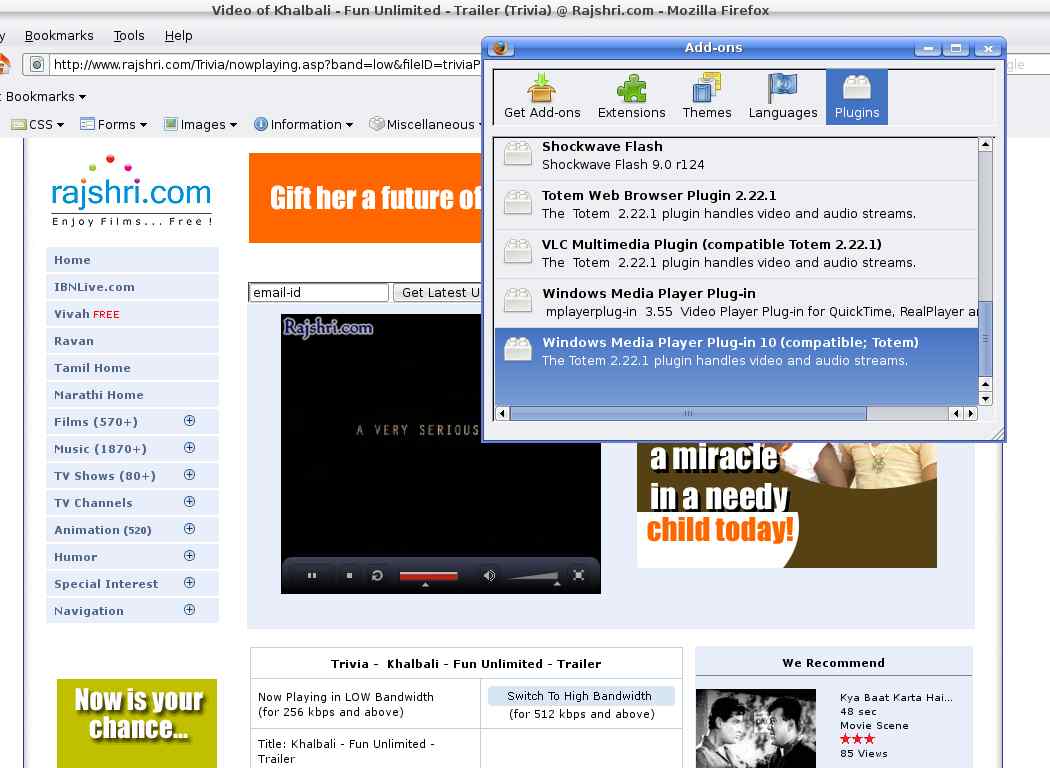Pause the video in the player
Viewport: 1050px width, 768px height.
point(312,575)
